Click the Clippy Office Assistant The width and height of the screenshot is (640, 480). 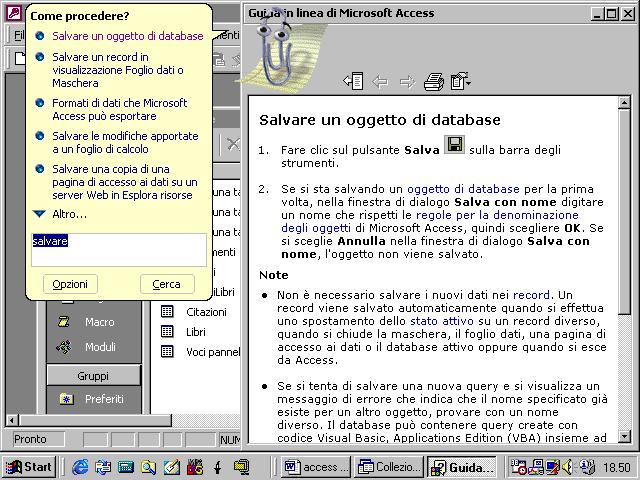click(x=277, y=49)
